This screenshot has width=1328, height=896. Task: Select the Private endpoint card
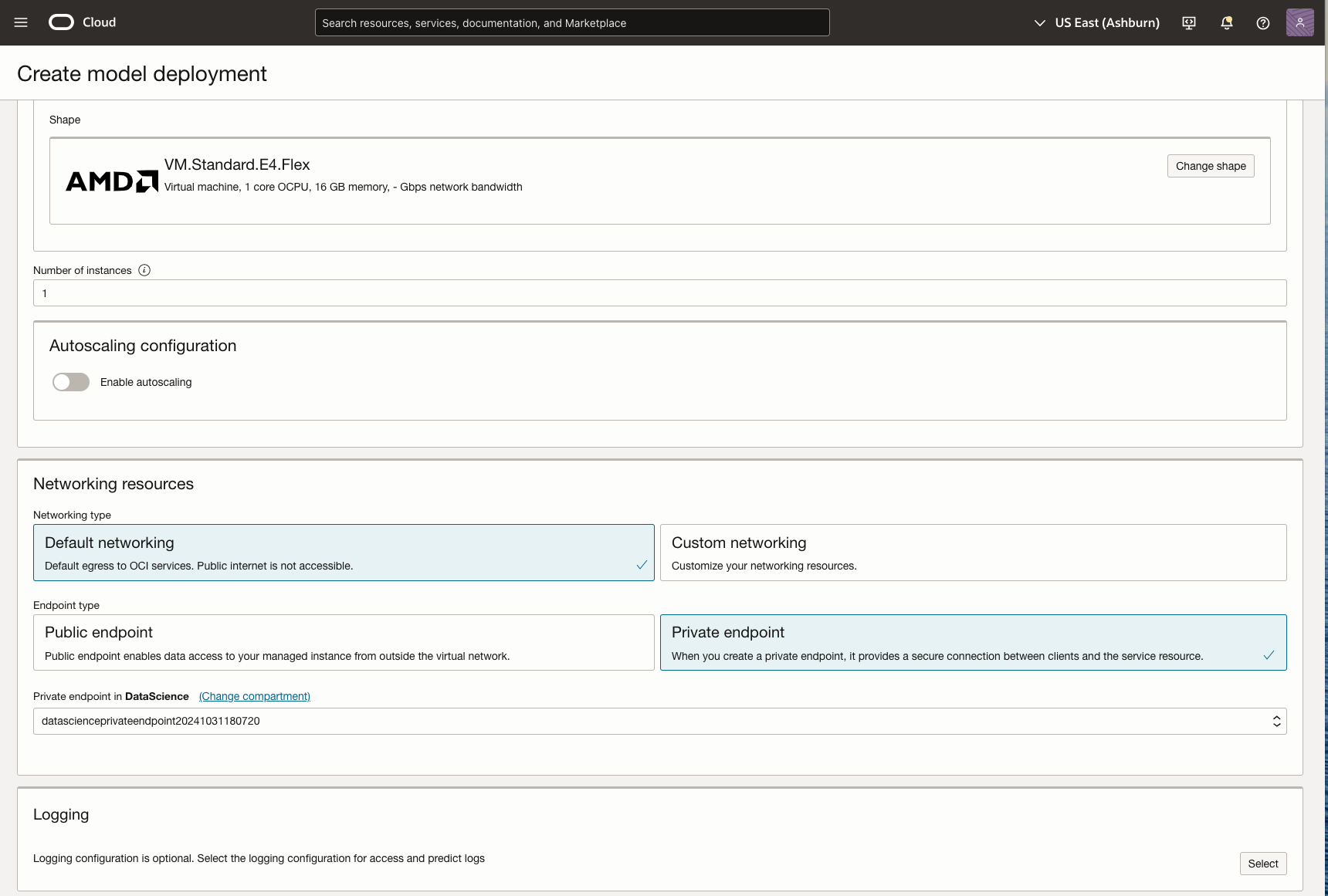973,642
